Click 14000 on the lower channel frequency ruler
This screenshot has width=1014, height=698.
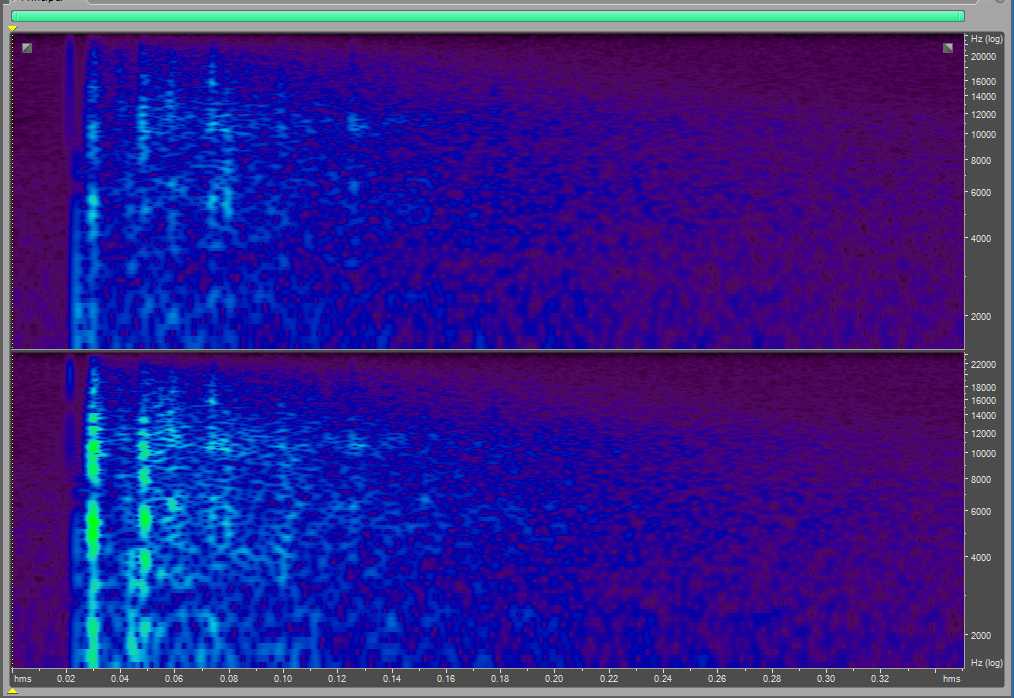click(984, 416)
